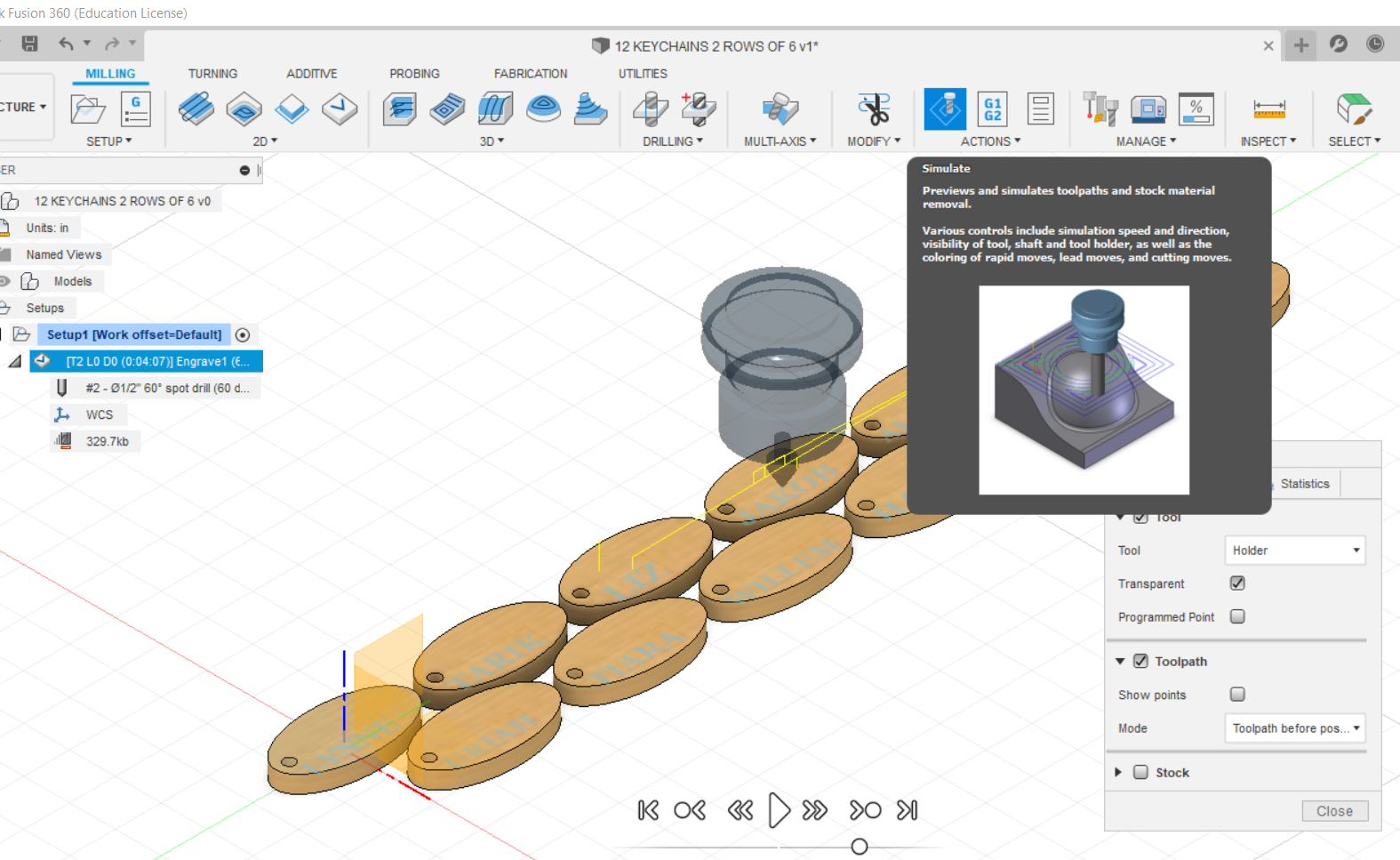Enable the Stock checkbox
The width and height of the screenshot is (1400, 860).
coord(1140,772)
